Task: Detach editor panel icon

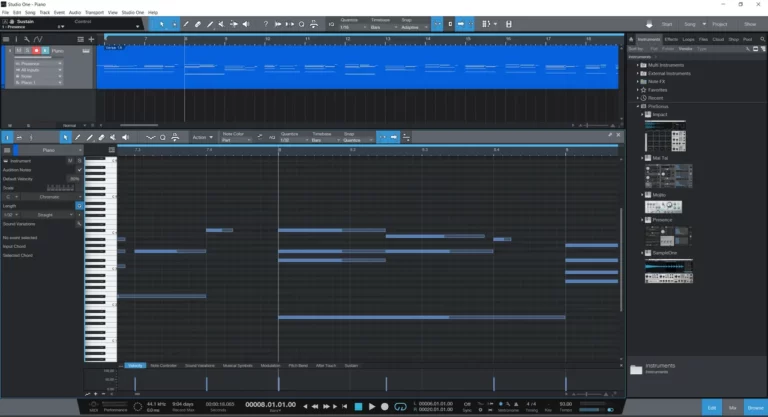Action: [x=610, y=135]
